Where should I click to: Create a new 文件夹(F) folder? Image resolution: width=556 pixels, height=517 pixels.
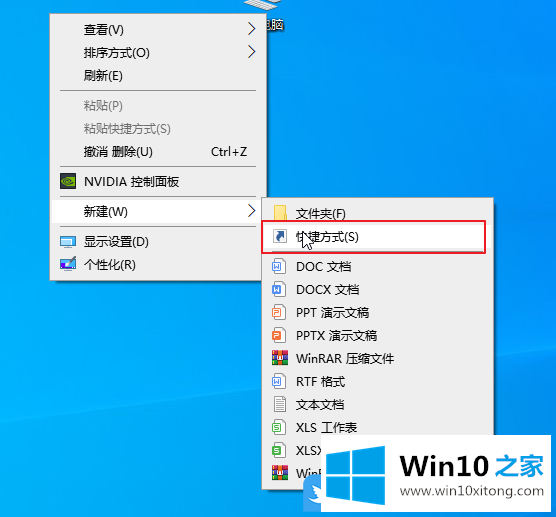[377, 213]
